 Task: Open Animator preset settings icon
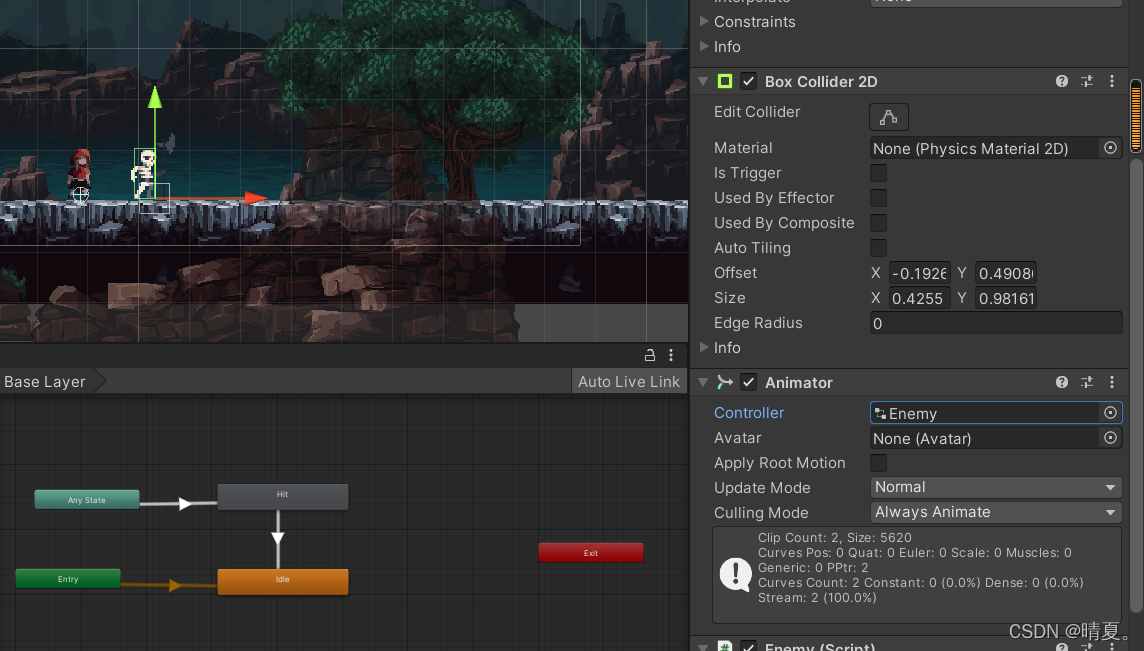tap(1086, 382)
